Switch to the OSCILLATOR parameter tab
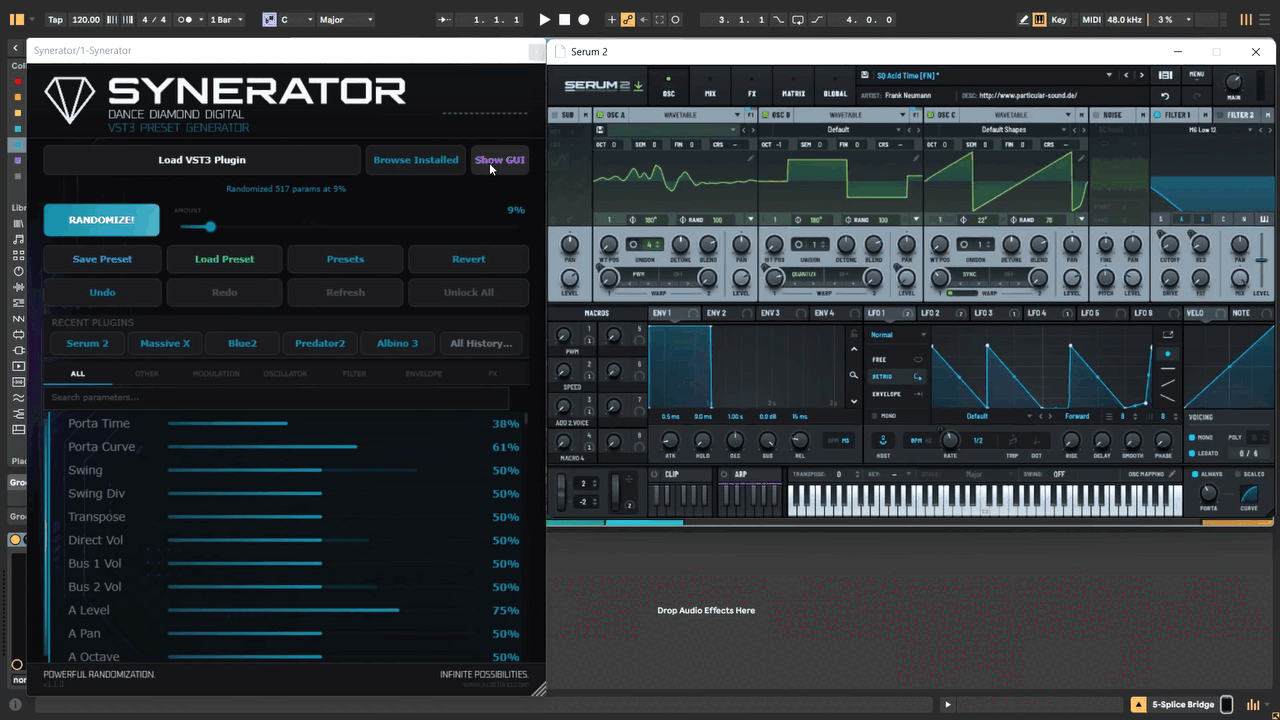This screenshot has height=720, width=1280. [285, 374]
